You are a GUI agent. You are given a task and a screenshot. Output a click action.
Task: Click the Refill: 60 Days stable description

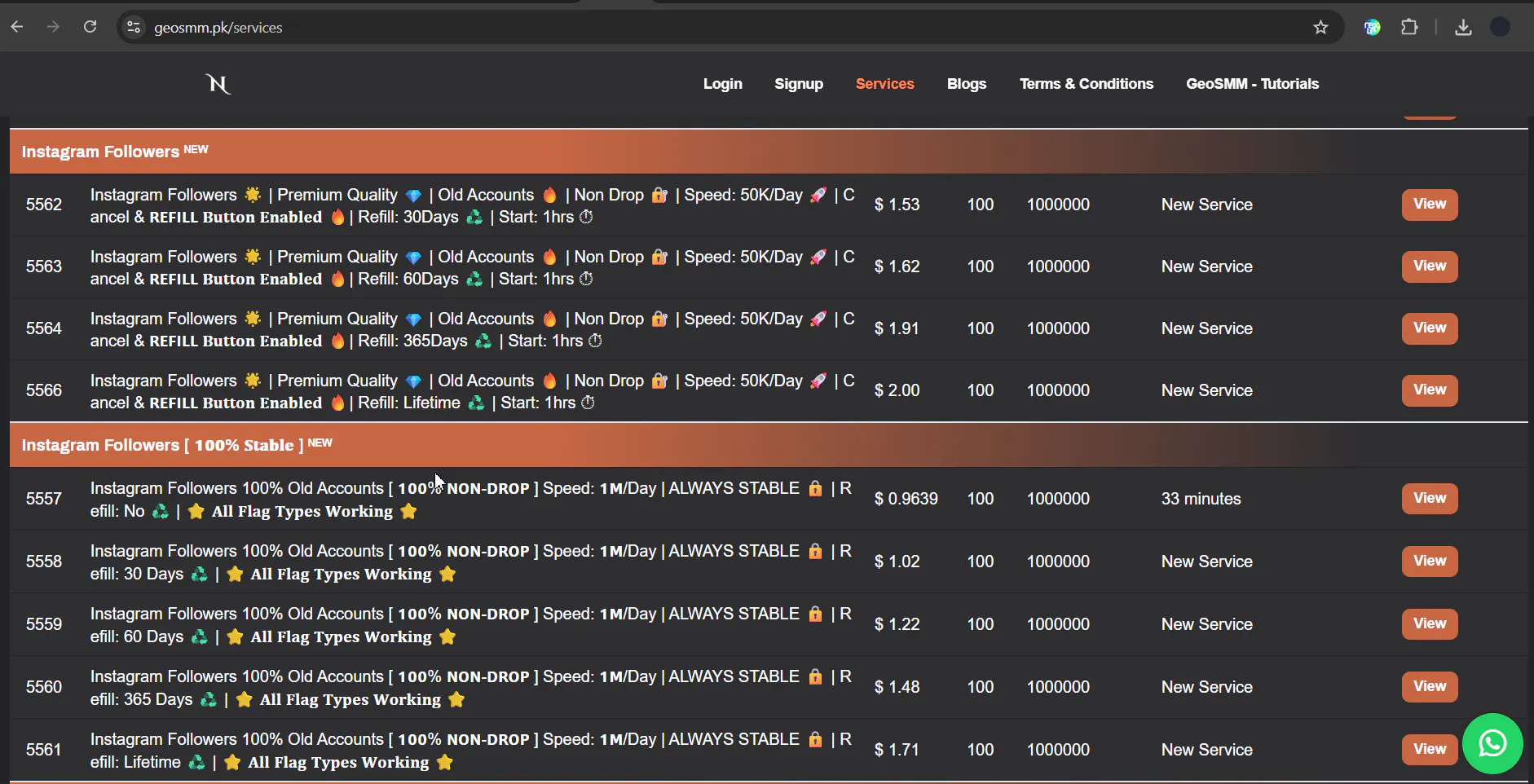(x=471, y=625)
